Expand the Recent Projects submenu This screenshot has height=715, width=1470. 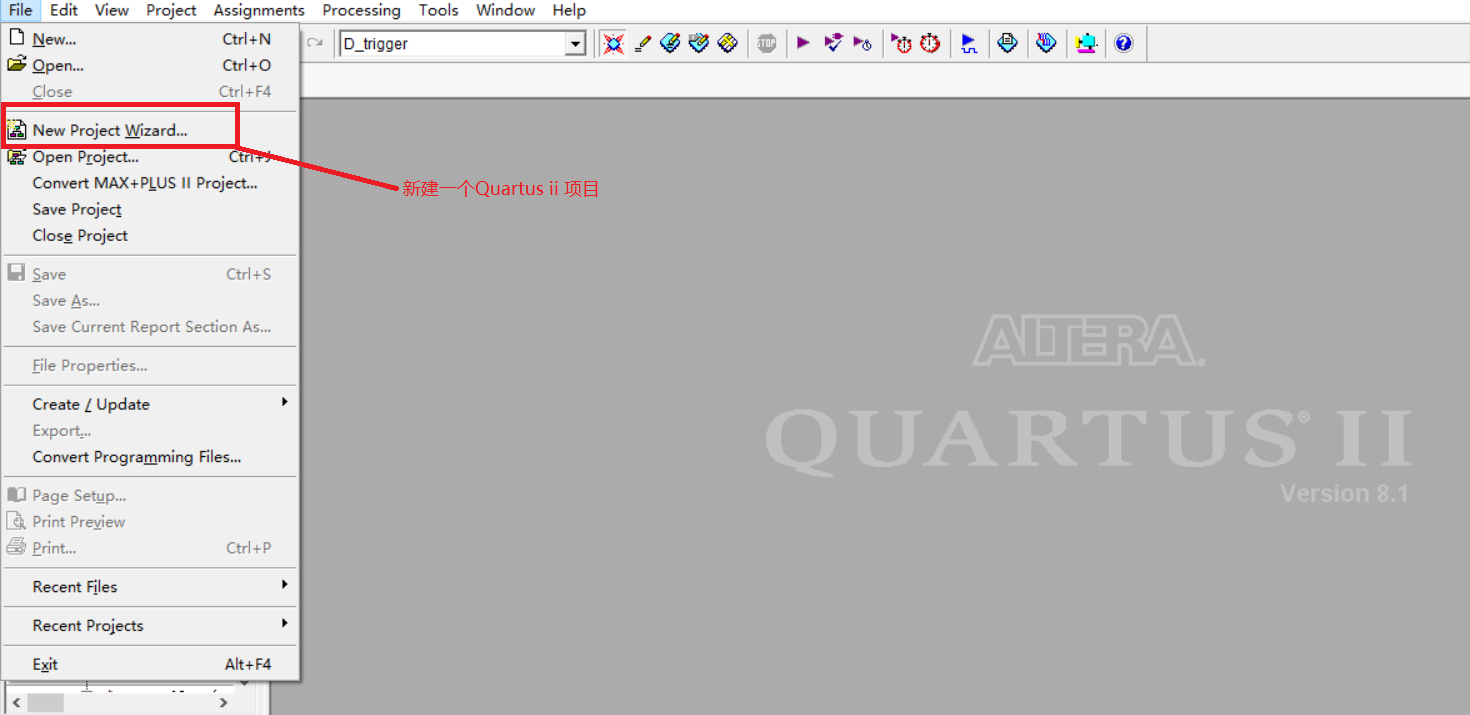pyautogui.click(x=86, y=625)
